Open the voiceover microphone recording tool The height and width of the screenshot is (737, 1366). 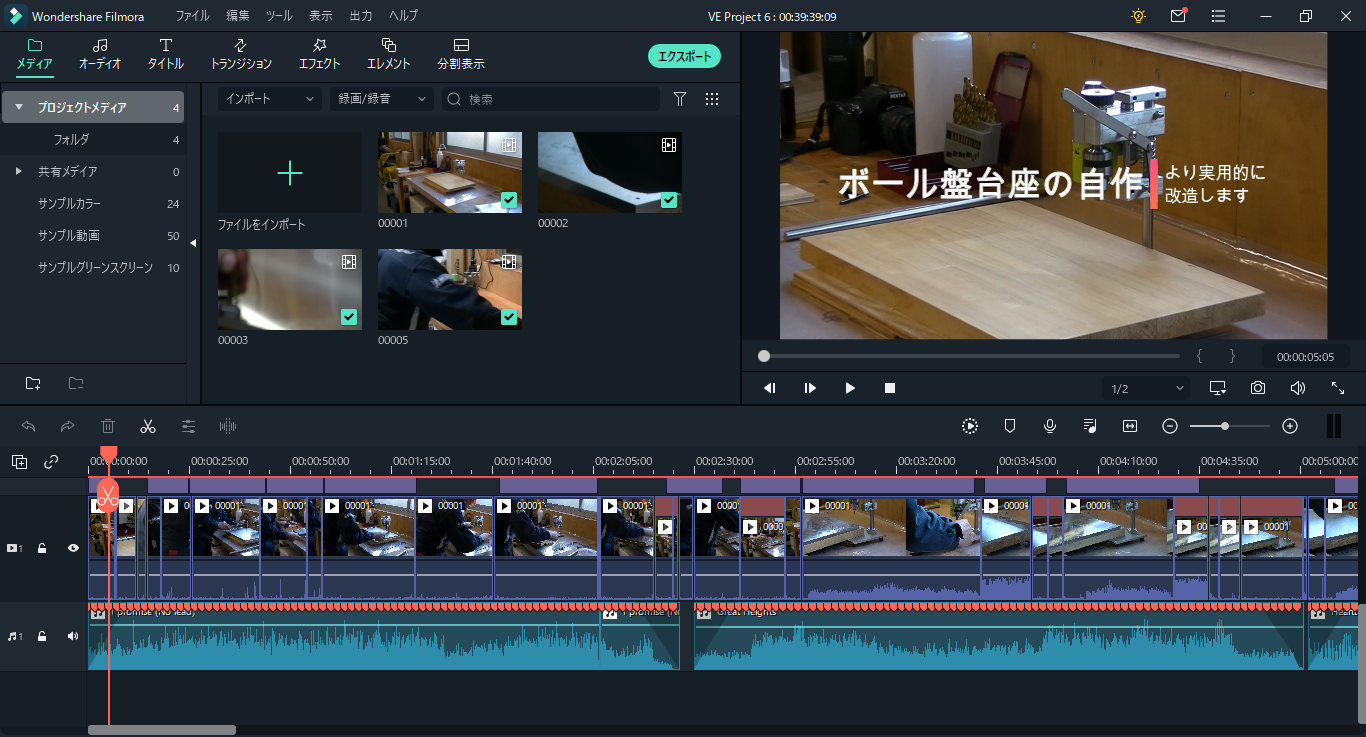click(1050, 426)
